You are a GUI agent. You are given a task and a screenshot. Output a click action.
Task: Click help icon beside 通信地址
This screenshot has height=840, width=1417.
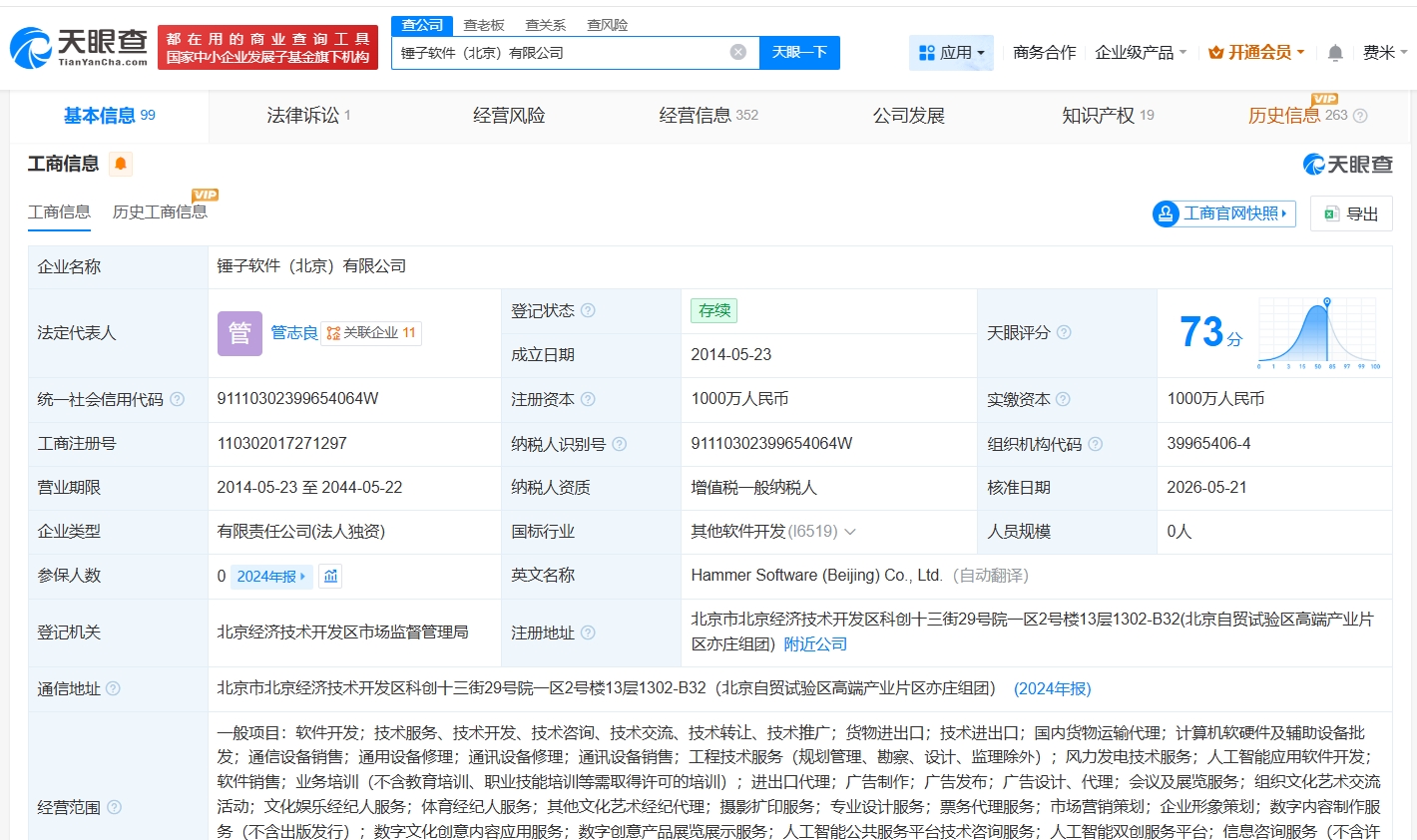coord(113,688)
